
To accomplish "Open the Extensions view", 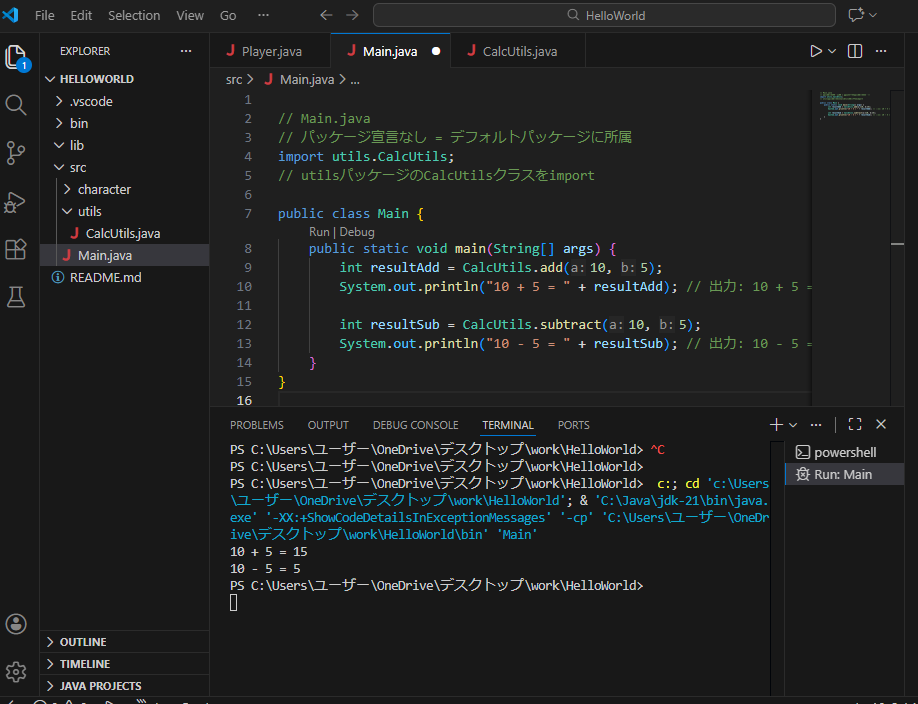I will point(16,249).
